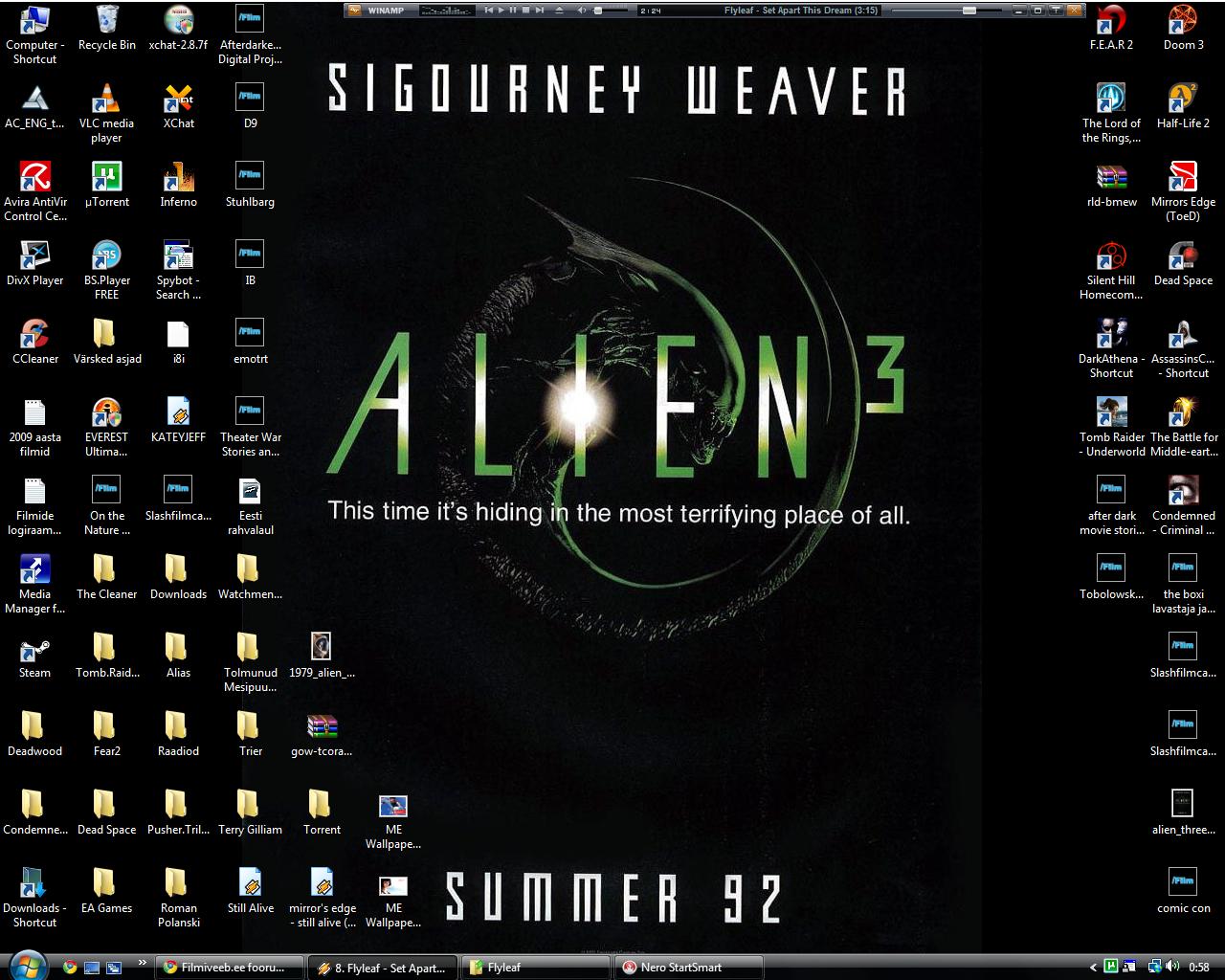Screen dimensions: 1225x980
Task: Open The Battle for Middle-earth shortcut
Action: [x=1184, y=427]
